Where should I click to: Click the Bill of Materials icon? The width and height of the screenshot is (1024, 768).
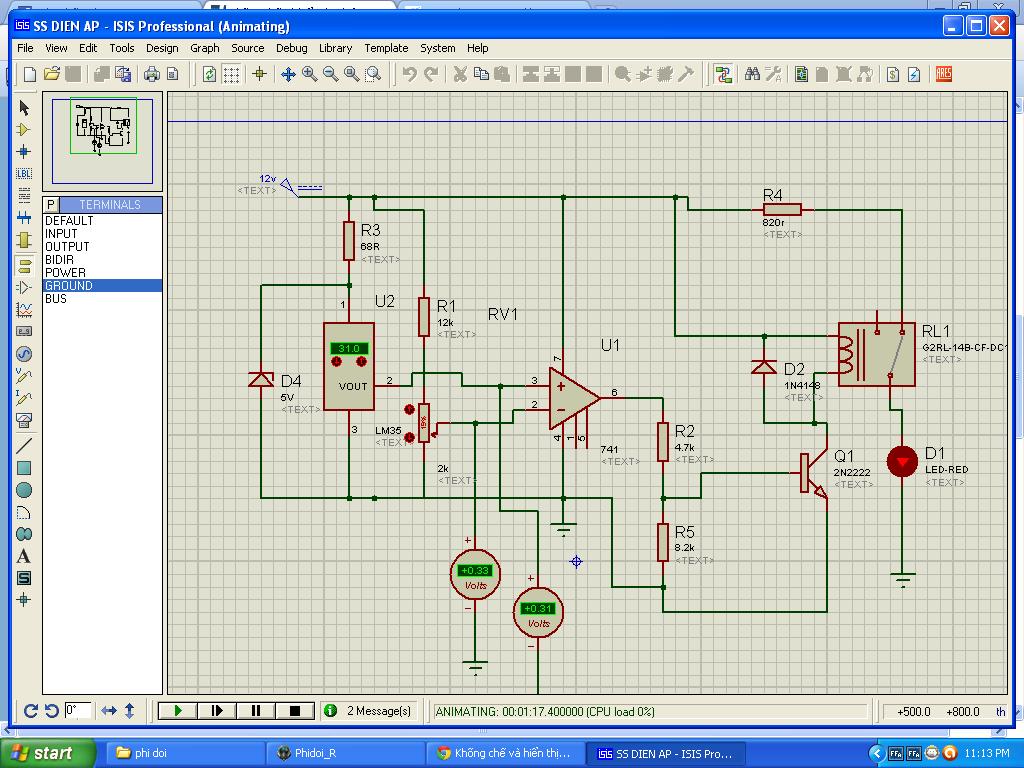[893, 74]
